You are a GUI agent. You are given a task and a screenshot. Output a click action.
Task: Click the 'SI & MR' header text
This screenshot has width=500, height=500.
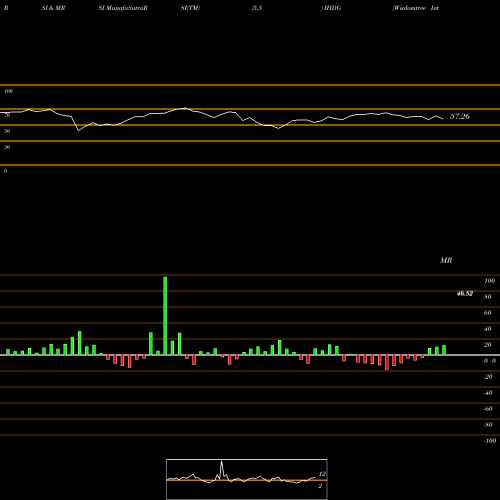click(x=53, y=8)
